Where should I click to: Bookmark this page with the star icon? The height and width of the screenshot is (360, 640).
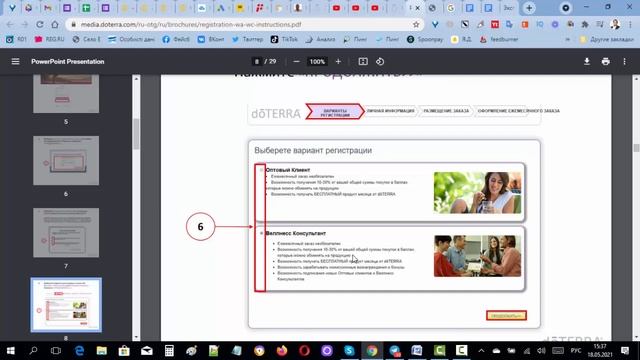click(x=416, y=24)
